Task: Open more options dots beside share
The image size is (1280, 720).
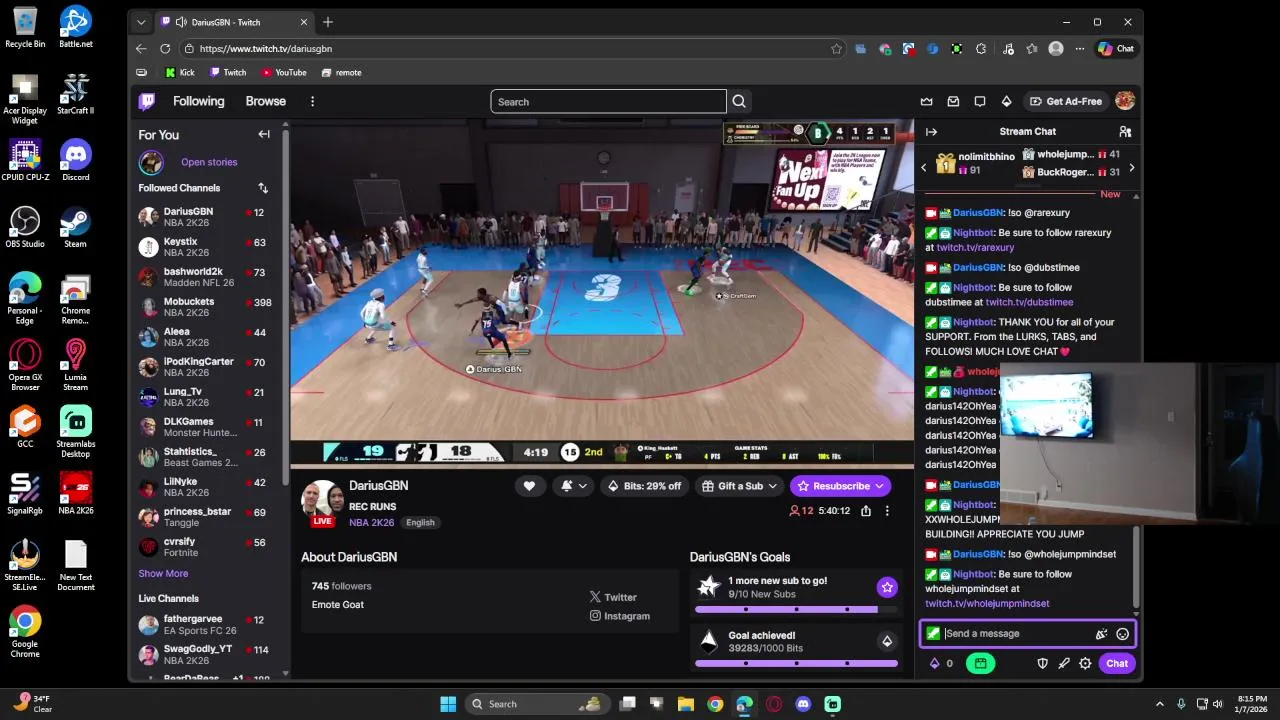Action: coord(887,511)
